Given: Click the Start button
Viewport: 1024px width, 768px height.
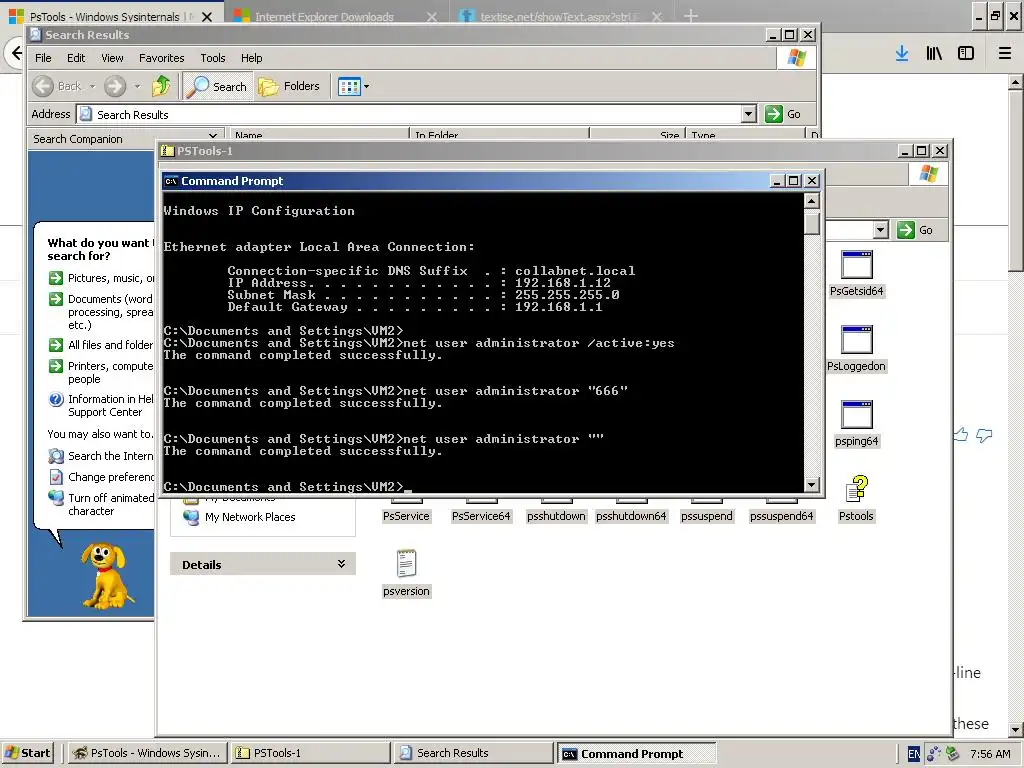Looking at the screenshot, I should click(29, 753).
